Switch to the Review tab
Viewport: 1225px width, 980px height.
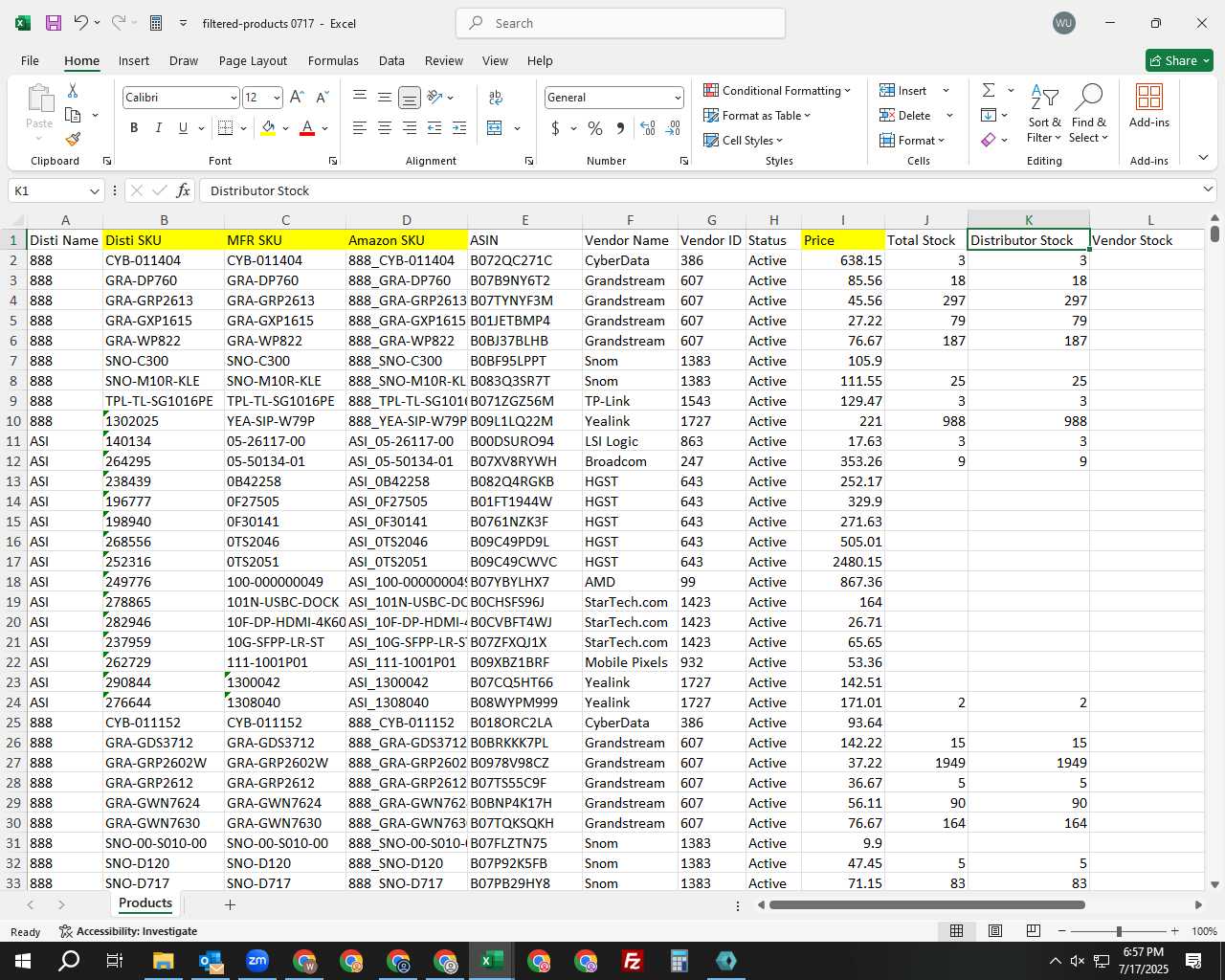(444, 60)
